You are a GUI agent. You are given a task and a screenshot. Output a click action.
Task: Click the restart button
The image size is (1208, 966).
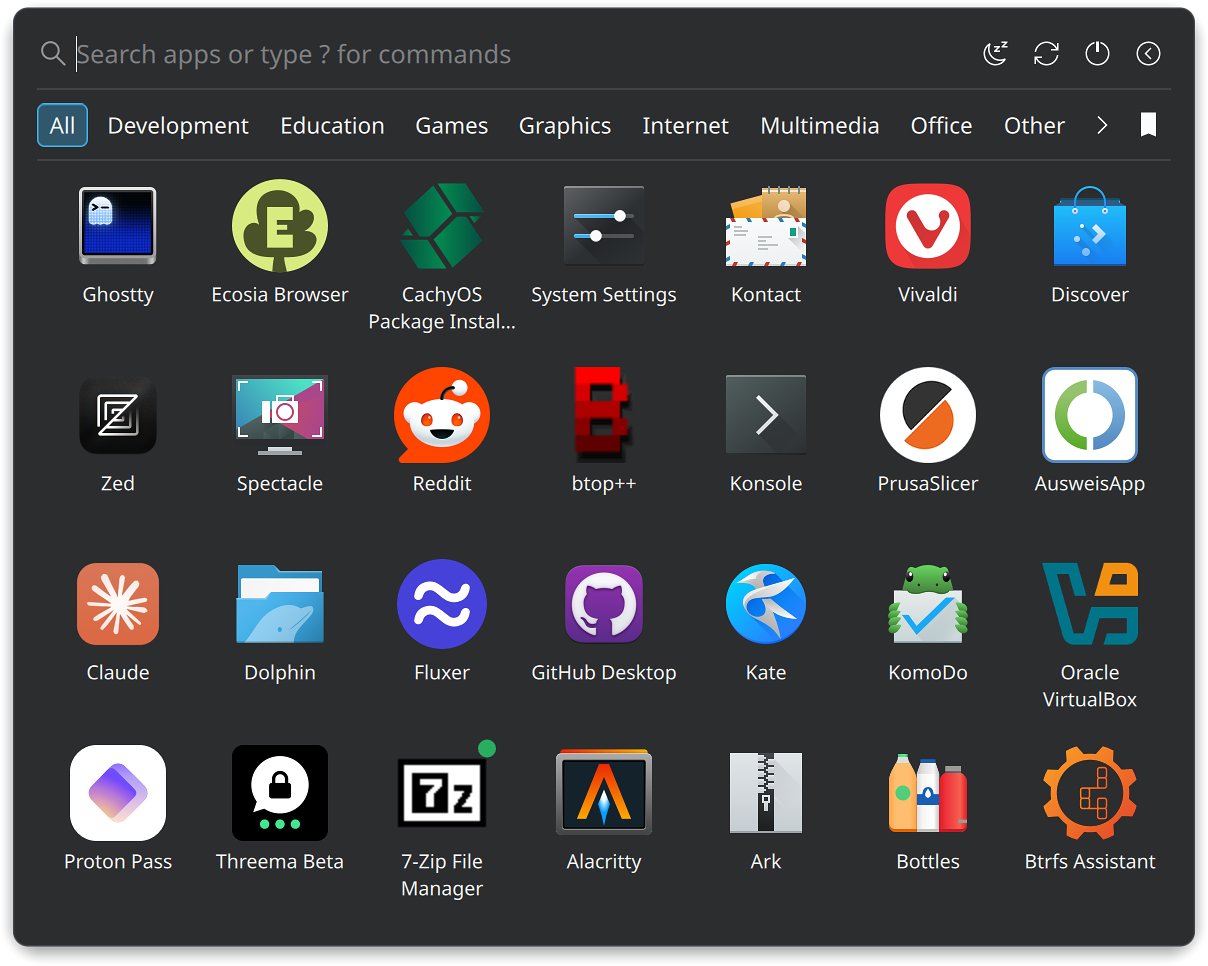tap(1047, 54)
